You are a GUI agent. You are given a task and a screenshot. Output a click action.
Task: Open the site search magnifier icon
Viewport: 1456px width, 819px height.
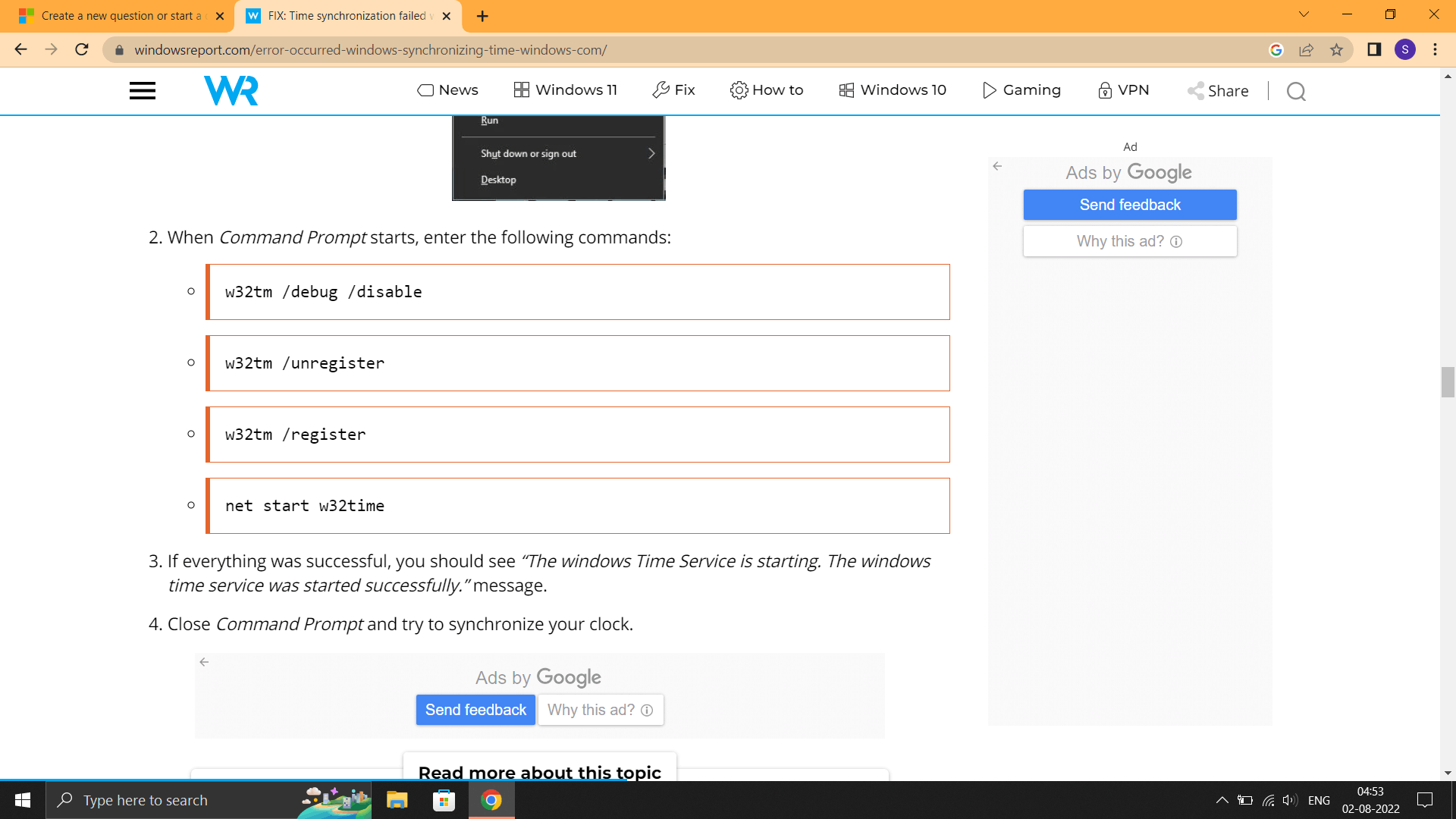coord(1296,92)
